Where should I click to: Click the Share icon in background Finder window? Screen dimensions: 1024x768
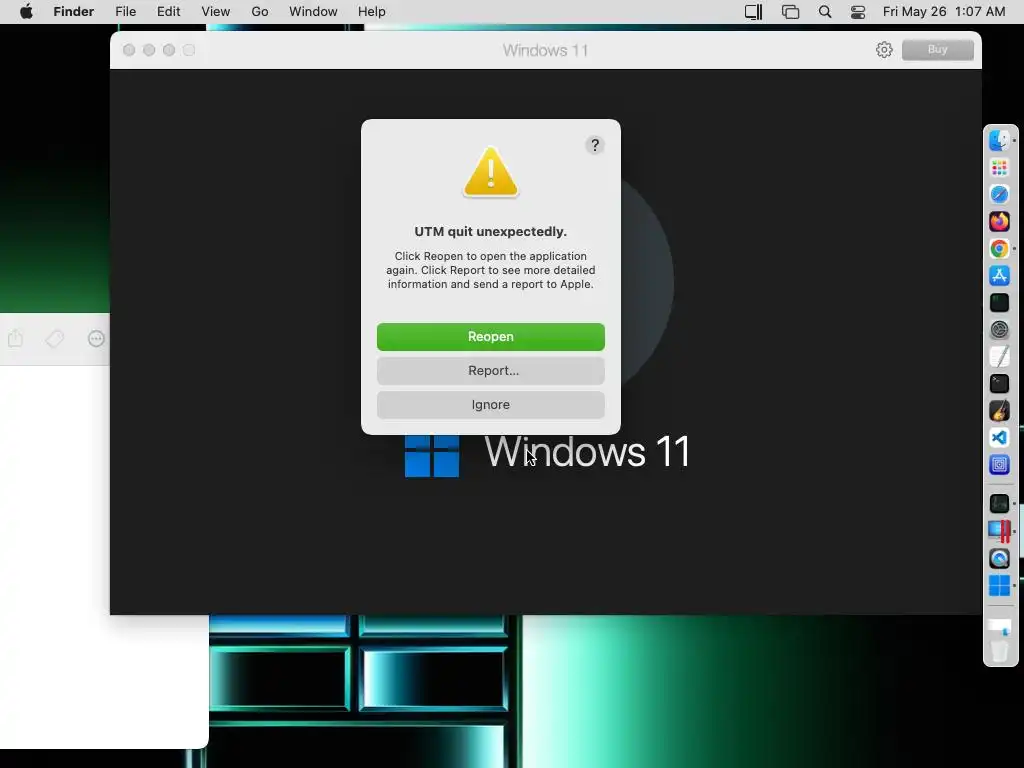click(16, 338)
